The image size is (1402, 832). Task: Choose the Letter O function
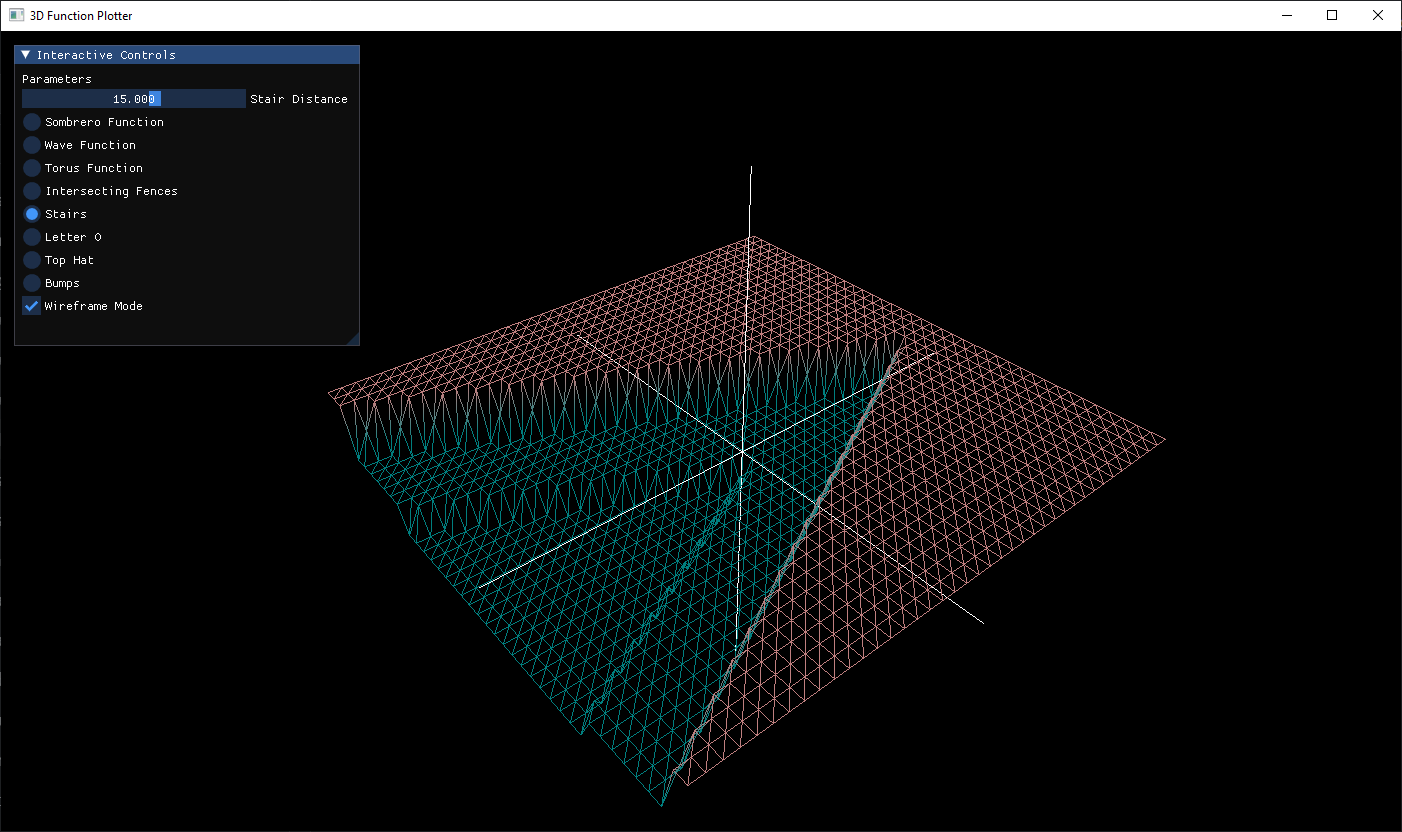tap(30, 236)
